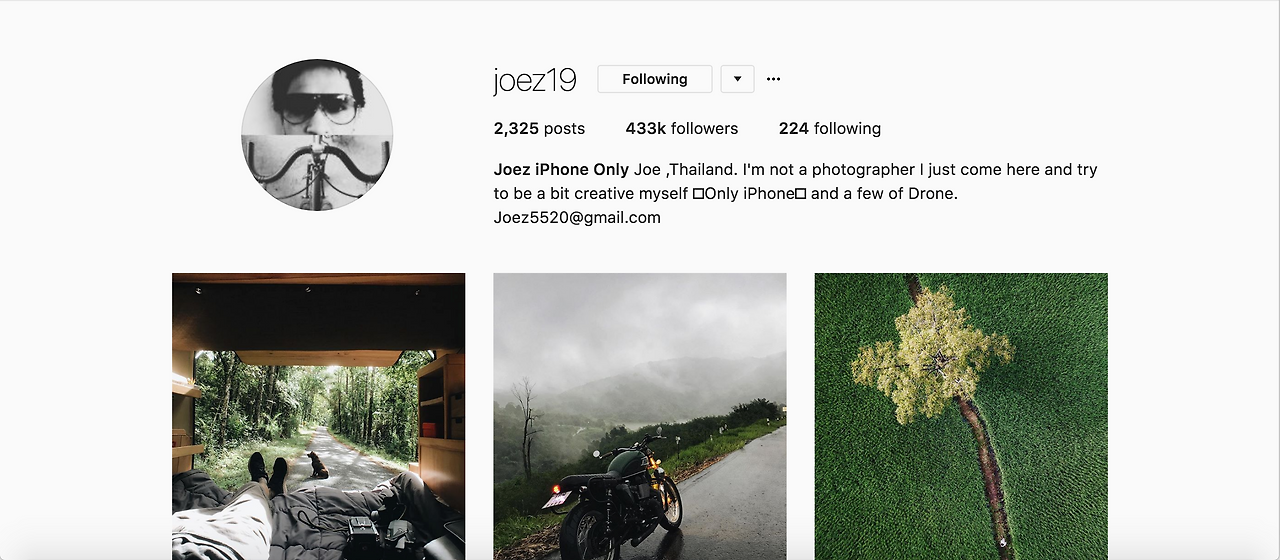The width and height of the screenshot is (1280, 560).
Task: Open the three-dot profile options menu
Action: (773, 79)
